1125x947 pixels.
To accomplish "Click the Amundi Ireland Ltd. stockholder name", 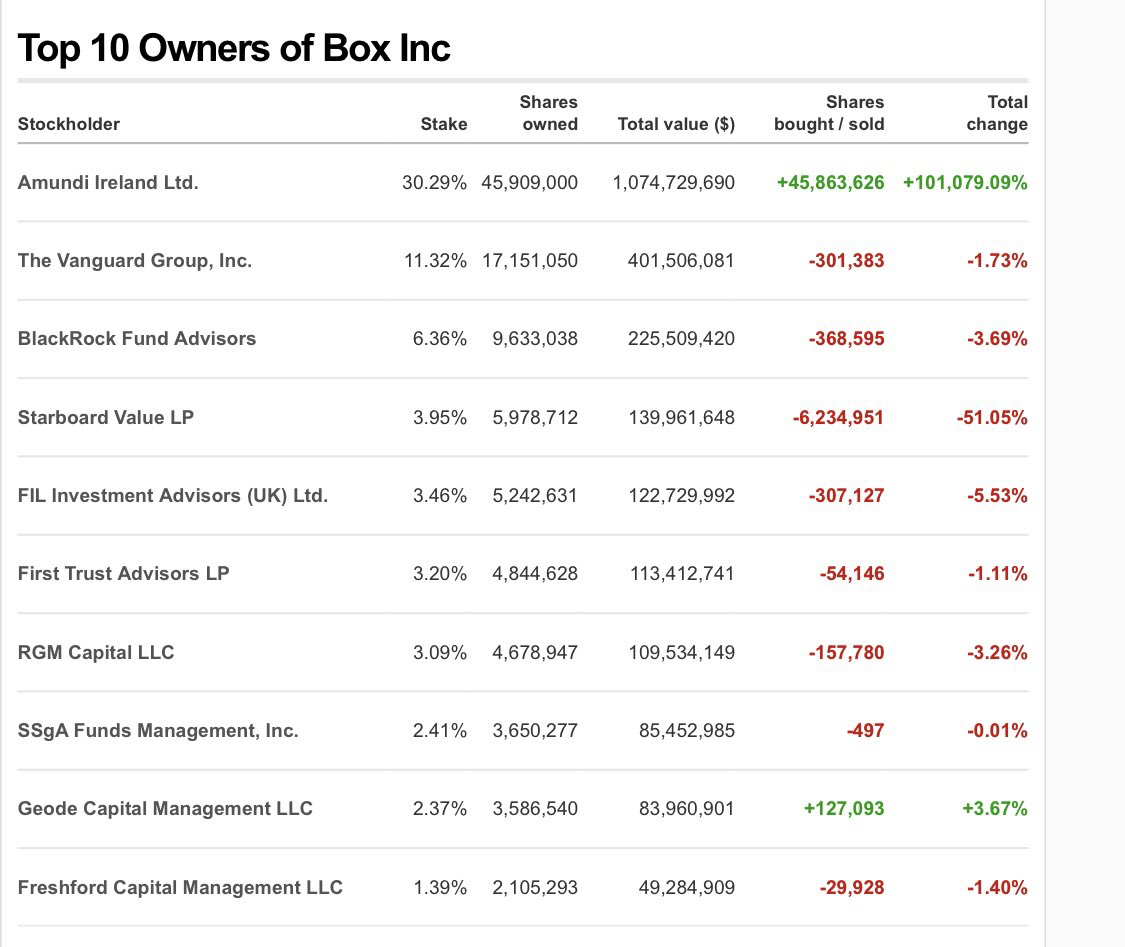I will 108,182.
